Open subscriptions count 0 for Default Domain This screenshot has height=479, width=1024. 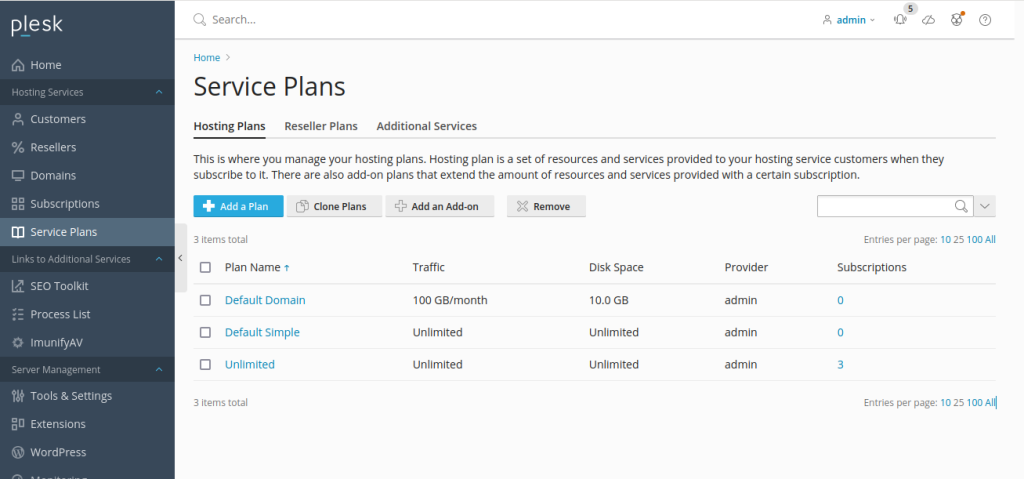click(x=840, y=300)
